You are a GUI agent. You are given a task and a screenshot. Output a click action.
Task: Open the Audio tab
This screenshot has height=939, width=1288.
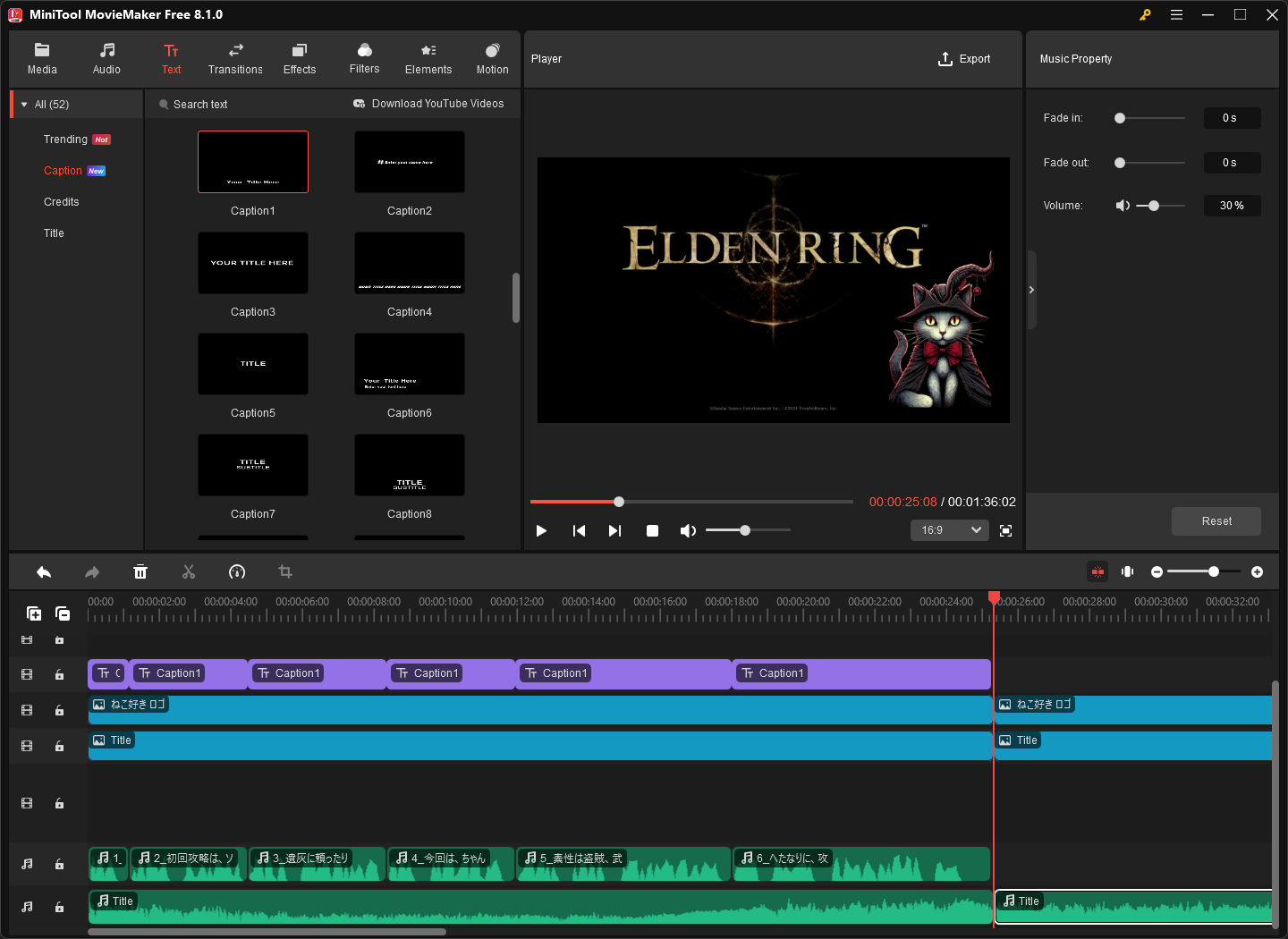(106, 59)
